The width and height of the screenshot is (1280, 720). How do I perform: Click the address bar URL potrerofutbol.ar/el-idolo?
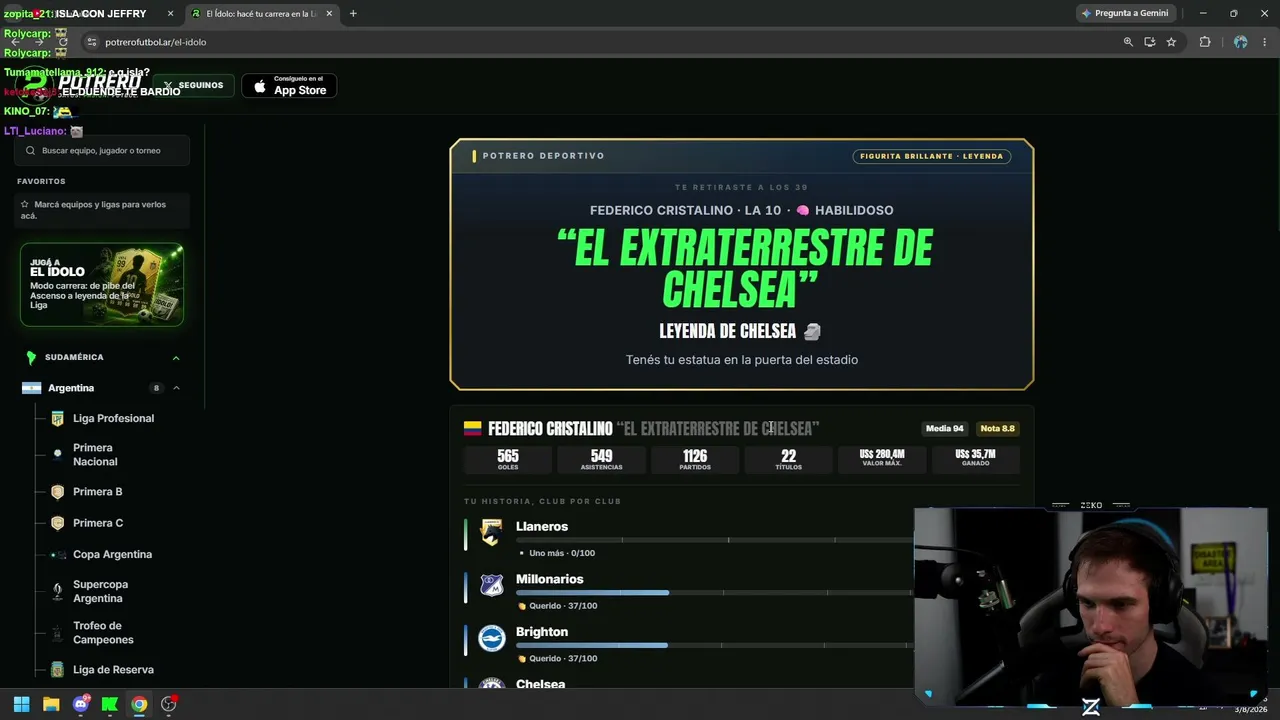tap(156, 42)
